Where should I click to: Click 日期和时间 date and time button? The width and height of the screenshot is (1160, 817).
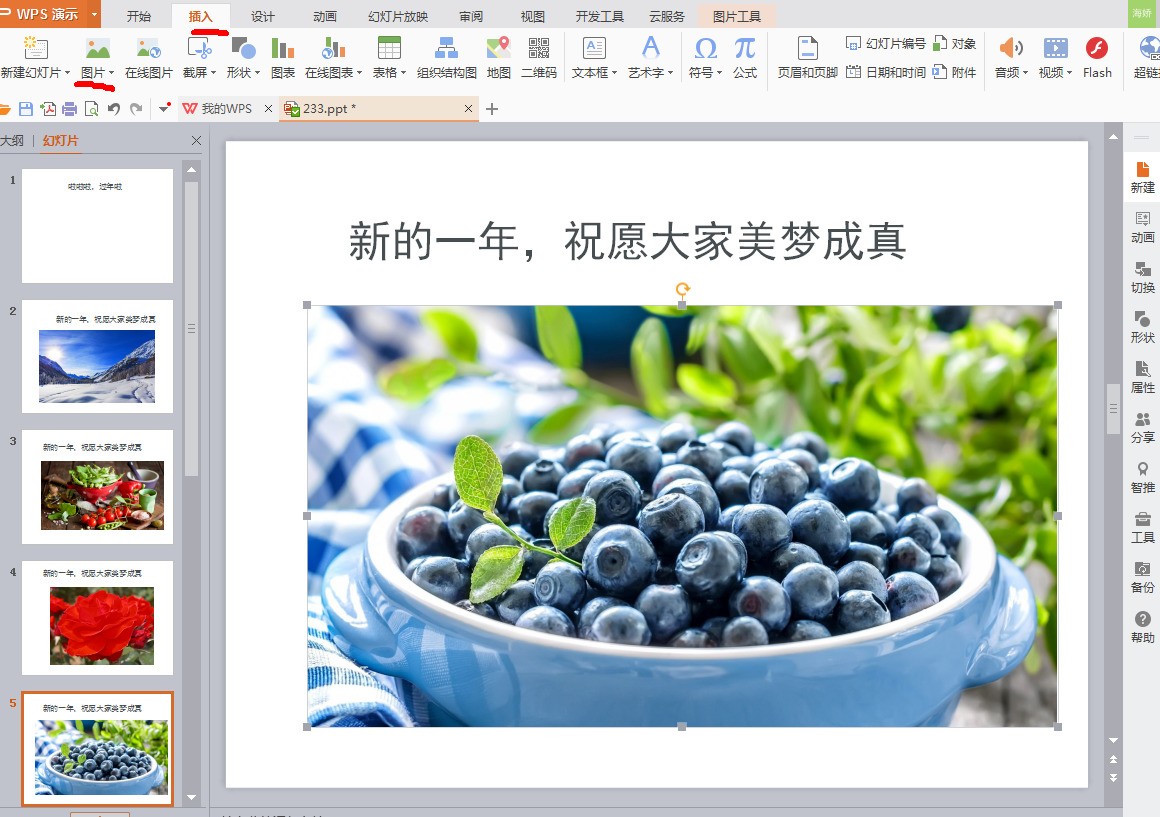pyautogui.click(x=886, y=72)
